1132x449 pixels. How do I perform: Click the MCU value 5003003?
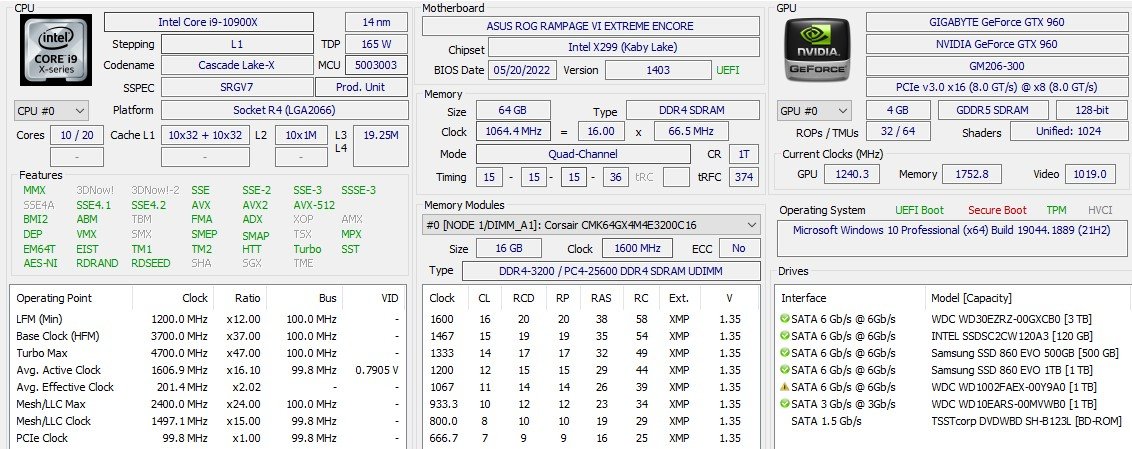click(376, 65)
